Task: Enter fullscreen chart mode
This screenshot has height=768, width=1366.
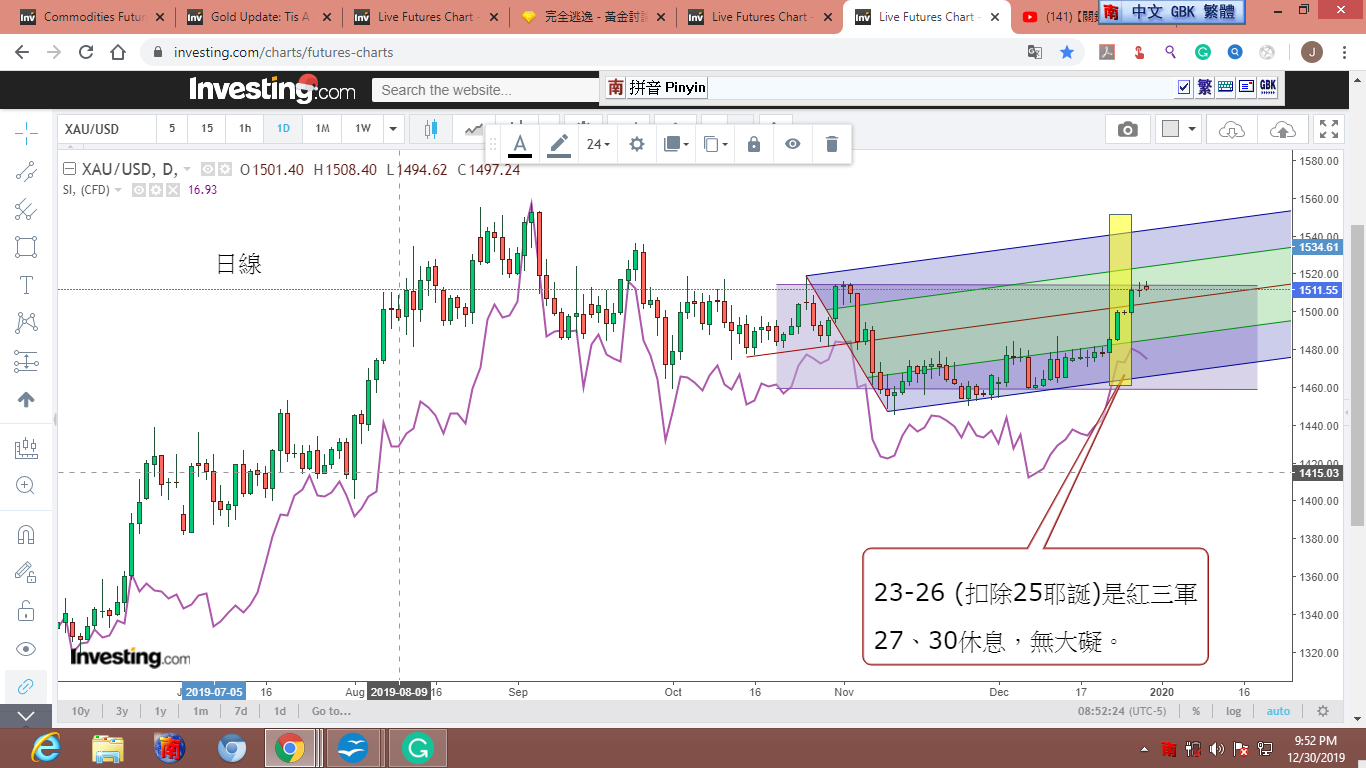Action: [1328, 129]
